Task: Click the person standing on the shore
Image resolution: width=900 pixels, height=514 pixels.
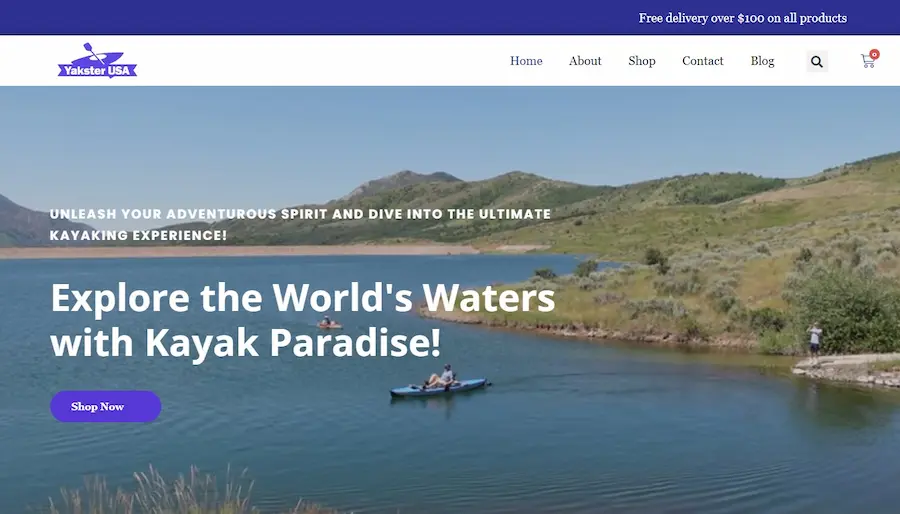Action: coord(814,340)
